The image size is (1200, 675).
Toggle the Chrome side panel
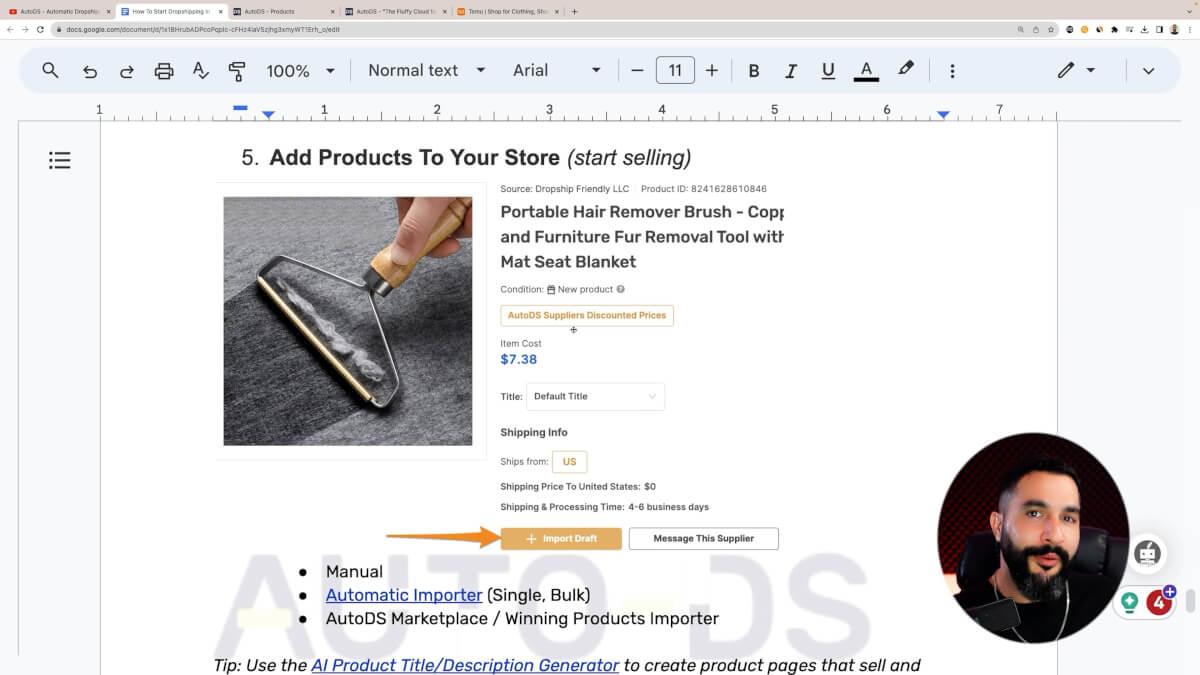click(1159, 30)
